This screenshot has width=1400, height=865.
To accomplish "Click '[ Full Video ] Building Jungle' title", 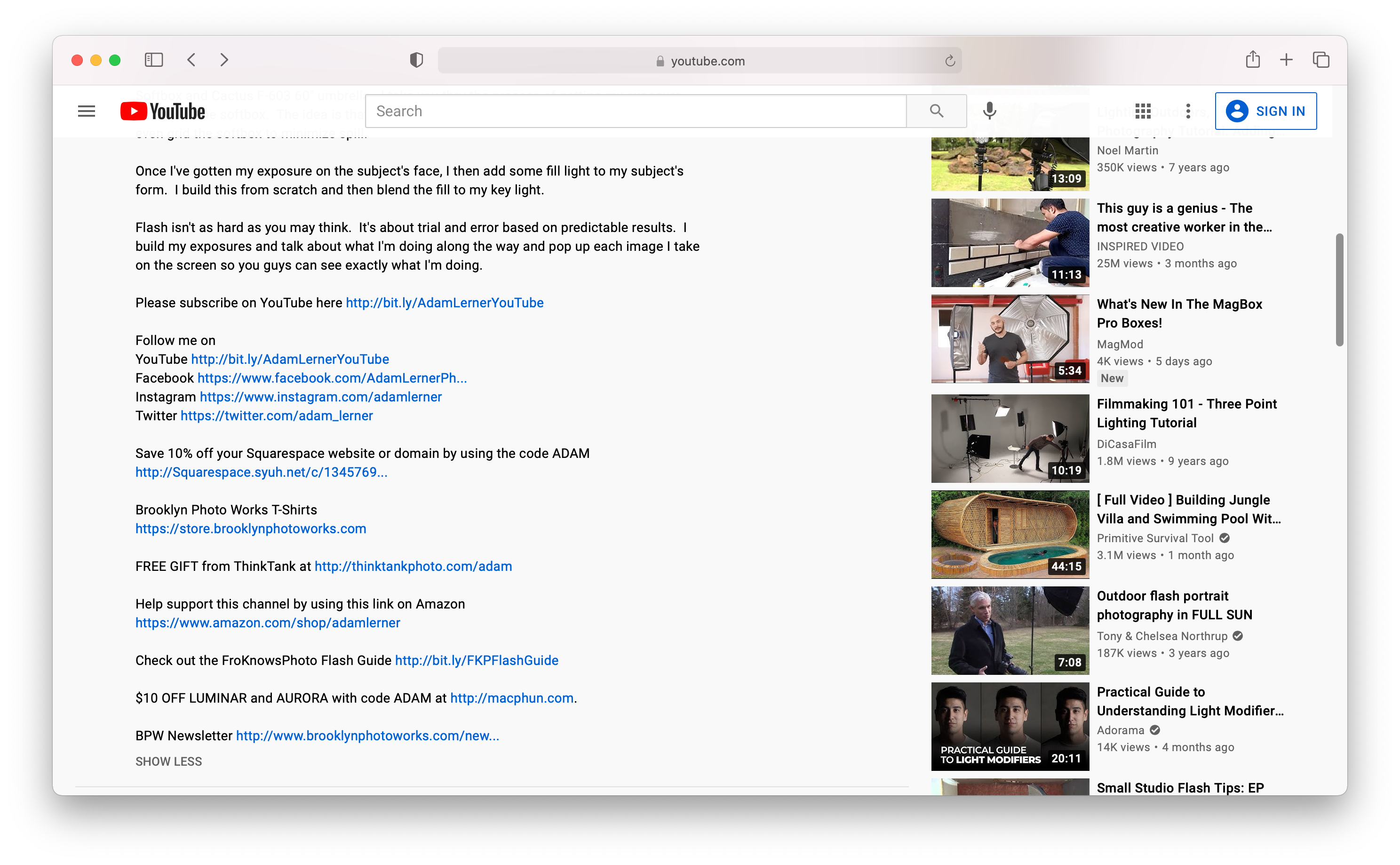I will [1188, 509].
